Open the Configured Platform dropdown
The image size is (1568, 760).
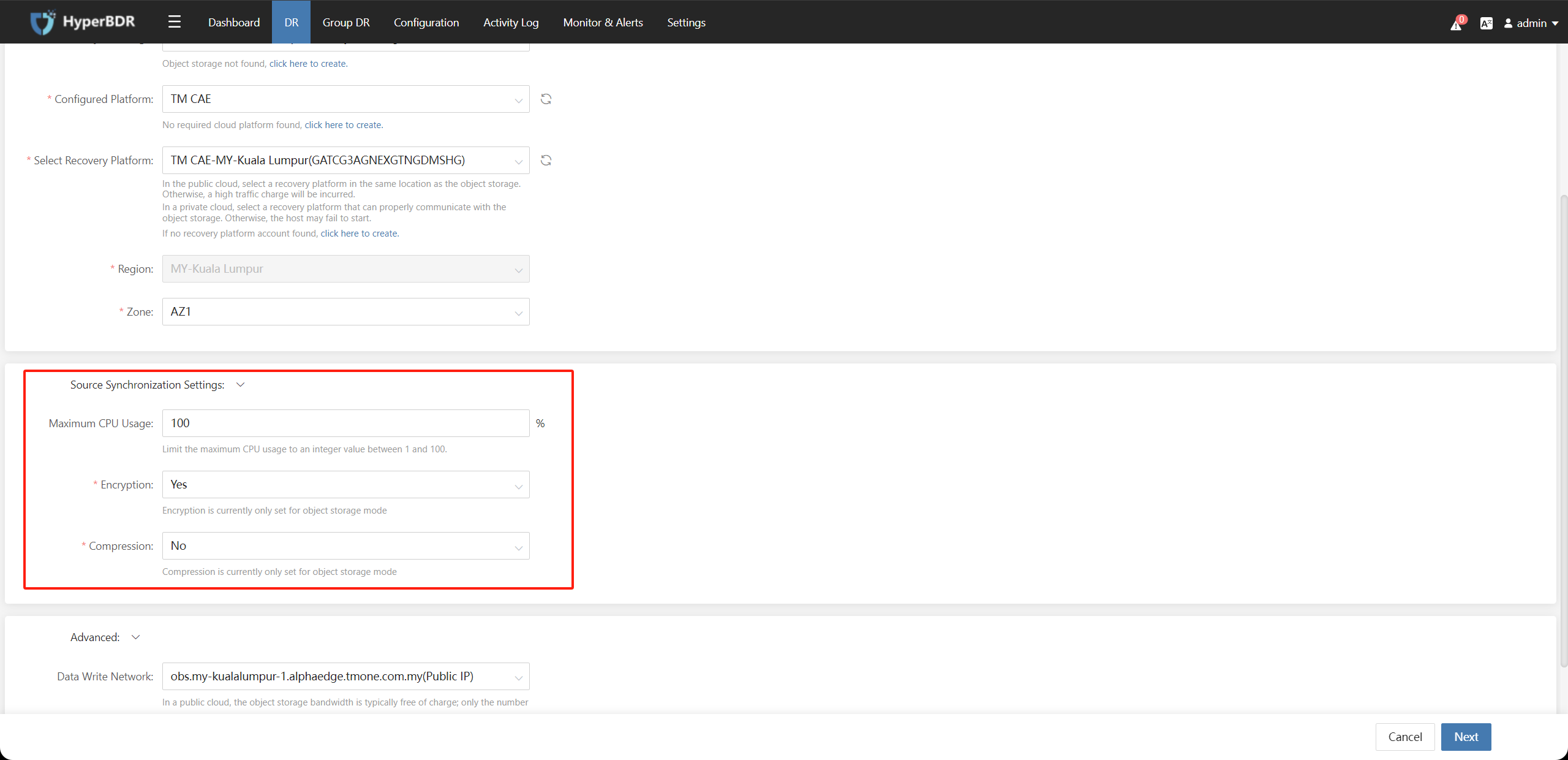(346, 99)
